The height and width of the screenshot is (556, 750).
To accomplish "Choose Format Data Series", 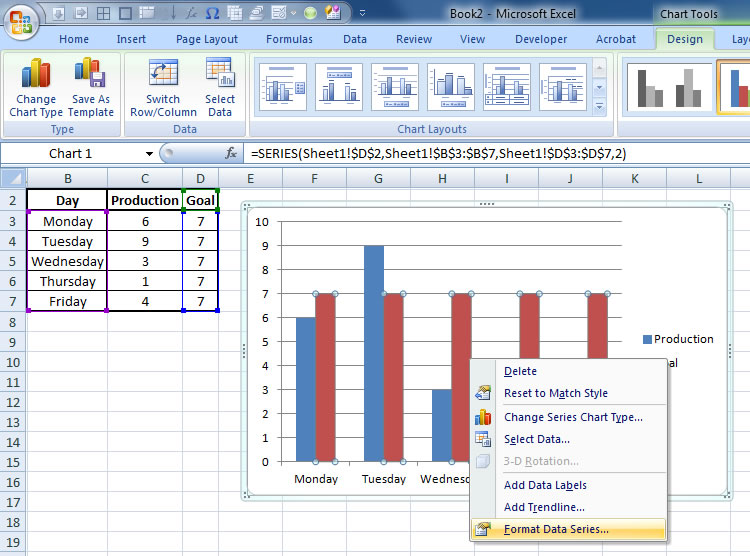I will 569,529.
